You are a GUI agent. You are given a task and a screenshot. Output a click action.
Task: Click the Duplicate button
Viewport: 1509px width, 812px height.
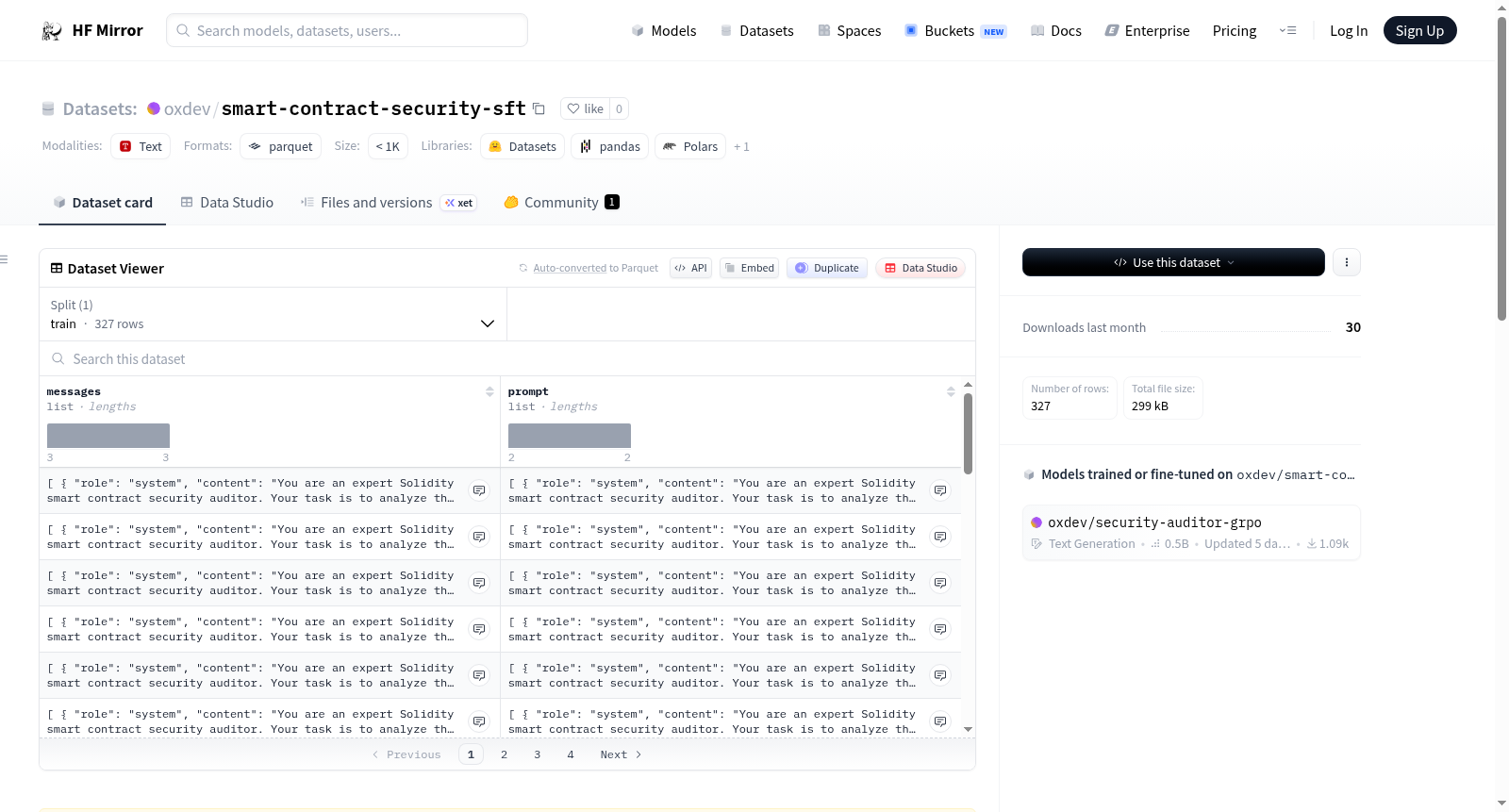coord(827,268)
